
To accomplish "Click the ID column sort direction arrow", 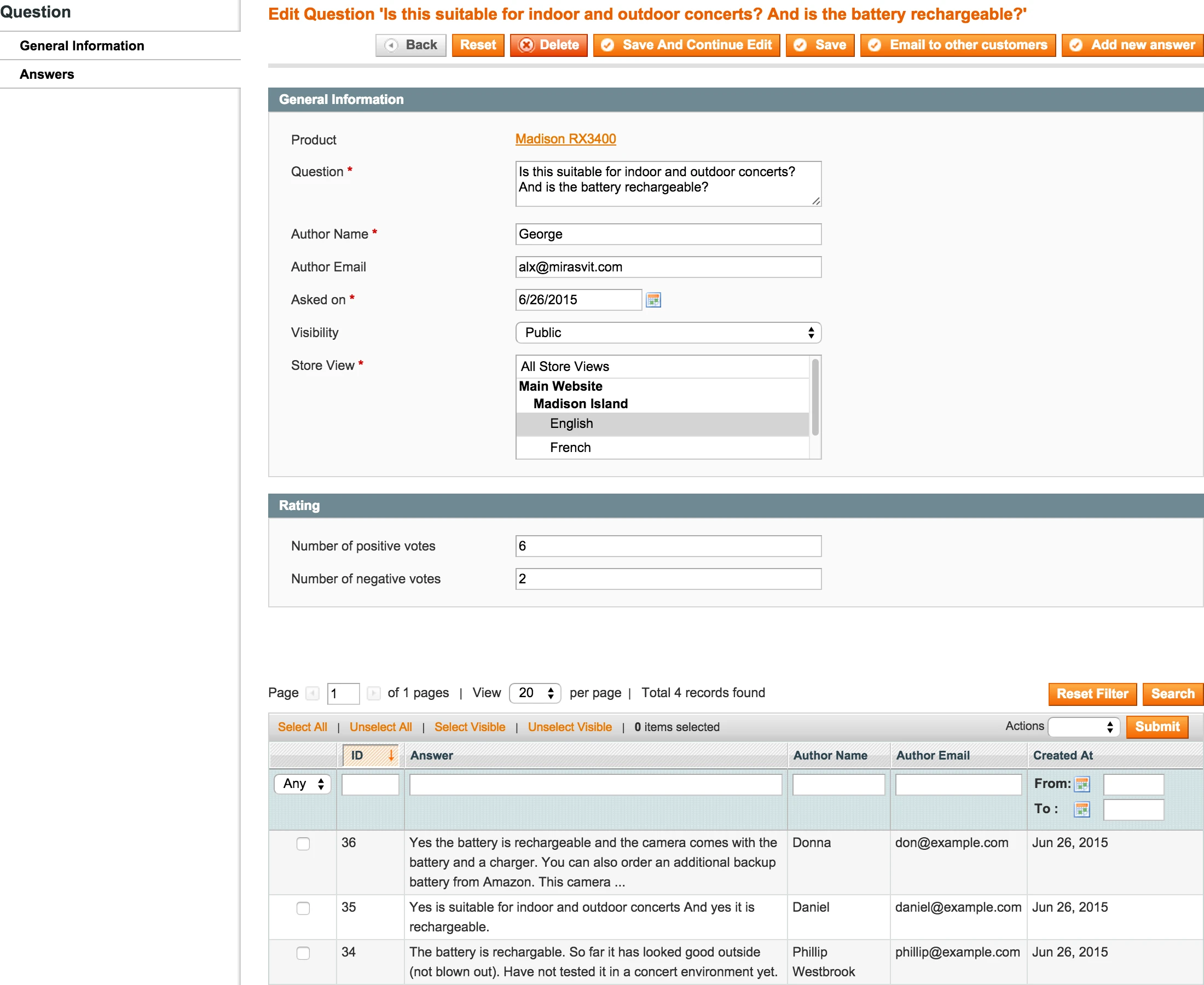I will [x=390, y=755].
